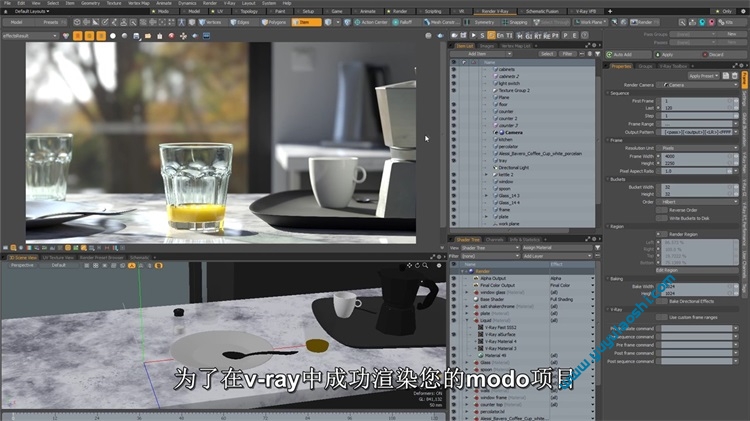Open the bucket Order dropdown
750x421 pixels.
pyautogui.click(x=697, y=202)
